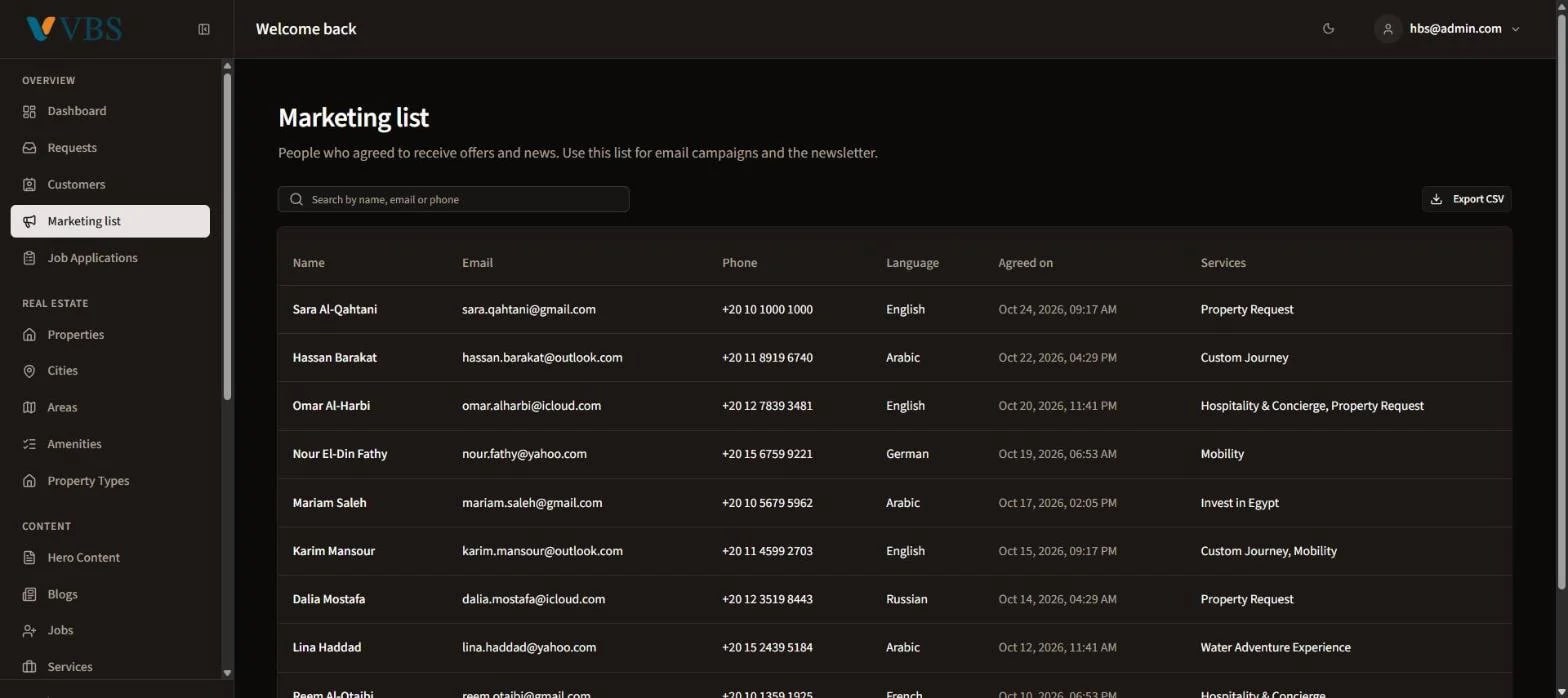Image resolution: width=1568 pixels, height=698 pixels.
Task: Open Property Types page
Action: tap(110, 481)
